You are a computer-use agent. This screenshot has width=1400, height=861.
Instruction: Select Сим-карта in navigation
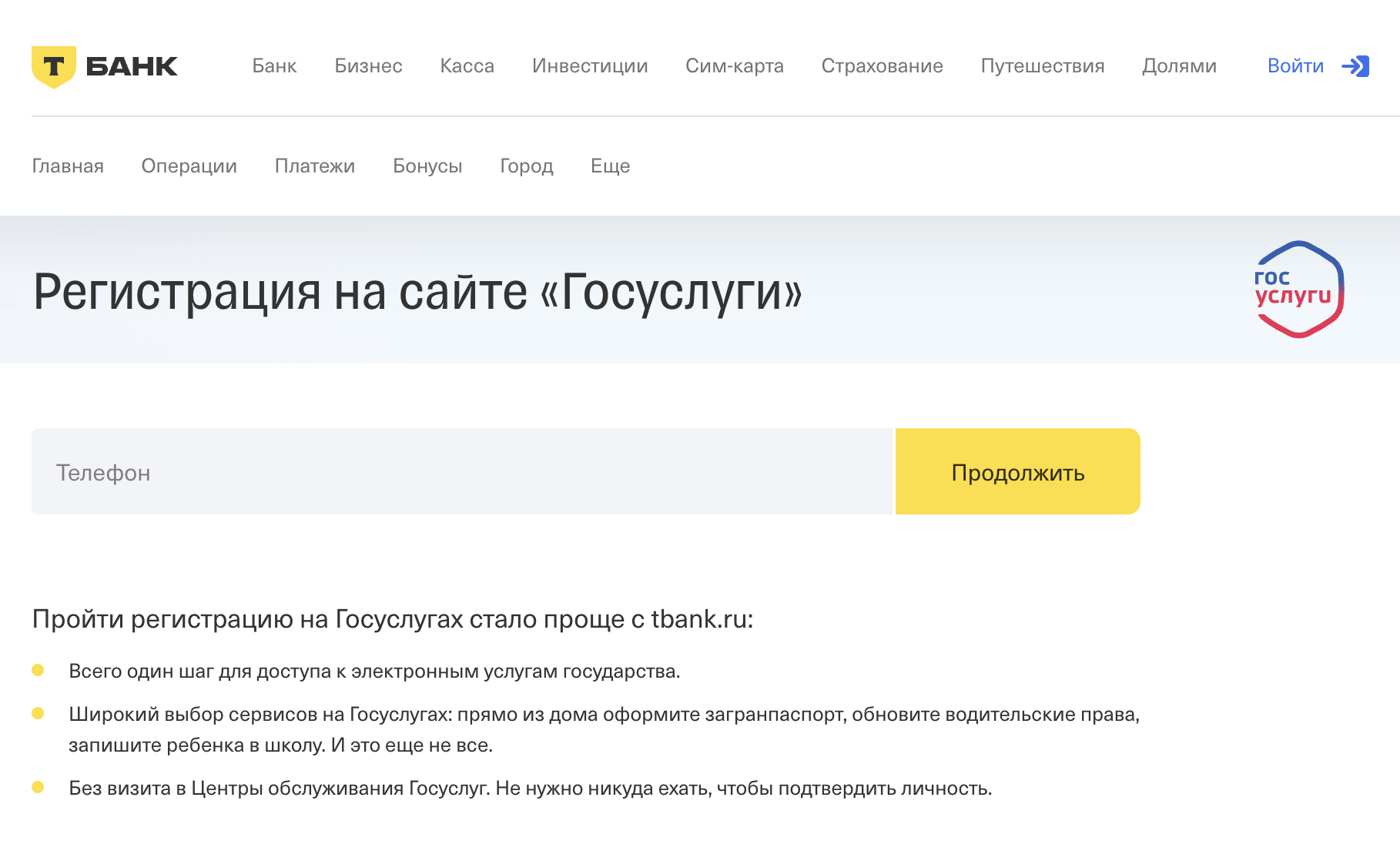coord(735,66)
